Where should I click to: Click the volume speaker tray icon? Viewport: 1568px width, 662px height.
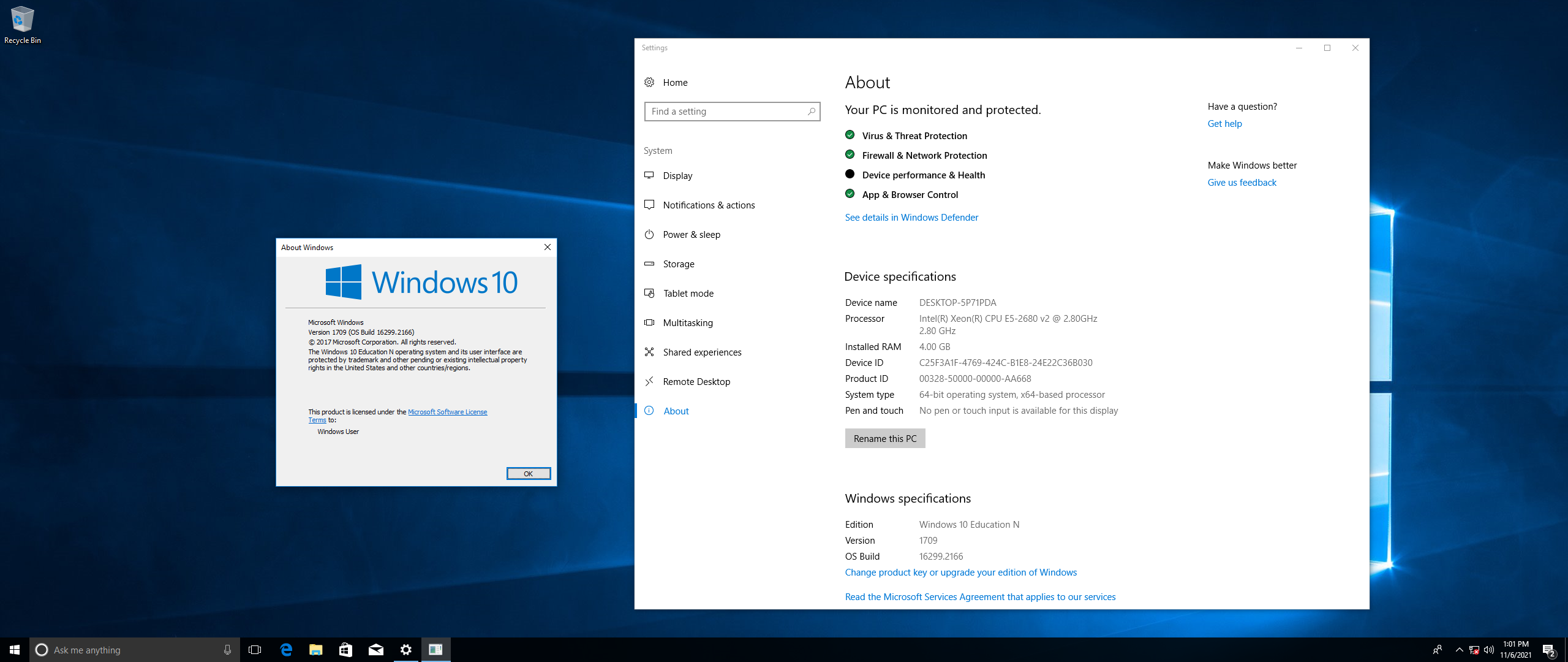point(1489,650)
